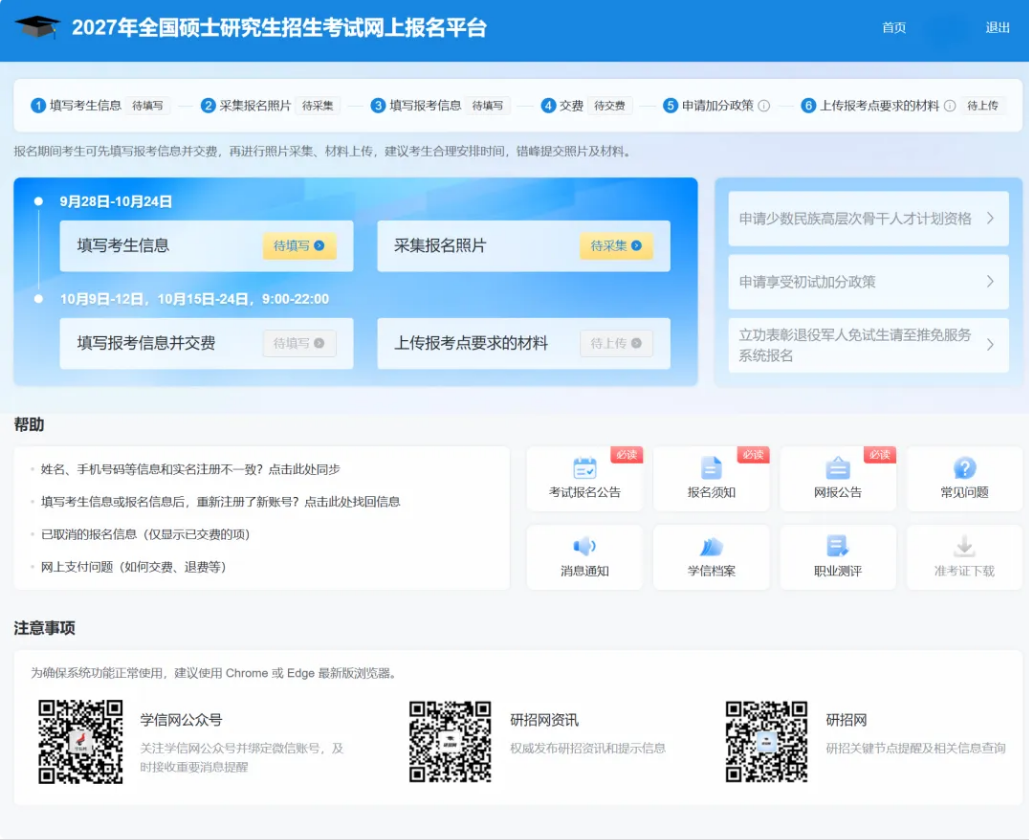Click the 学信网公众号 QR code

point(80,742)
